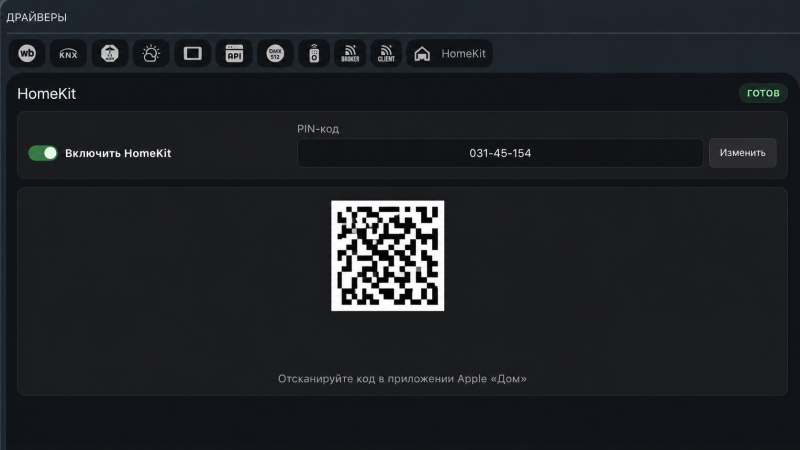This screenshot has width=800, height=450.
Task: Click the Изменить button
Action: click(742, 153)
